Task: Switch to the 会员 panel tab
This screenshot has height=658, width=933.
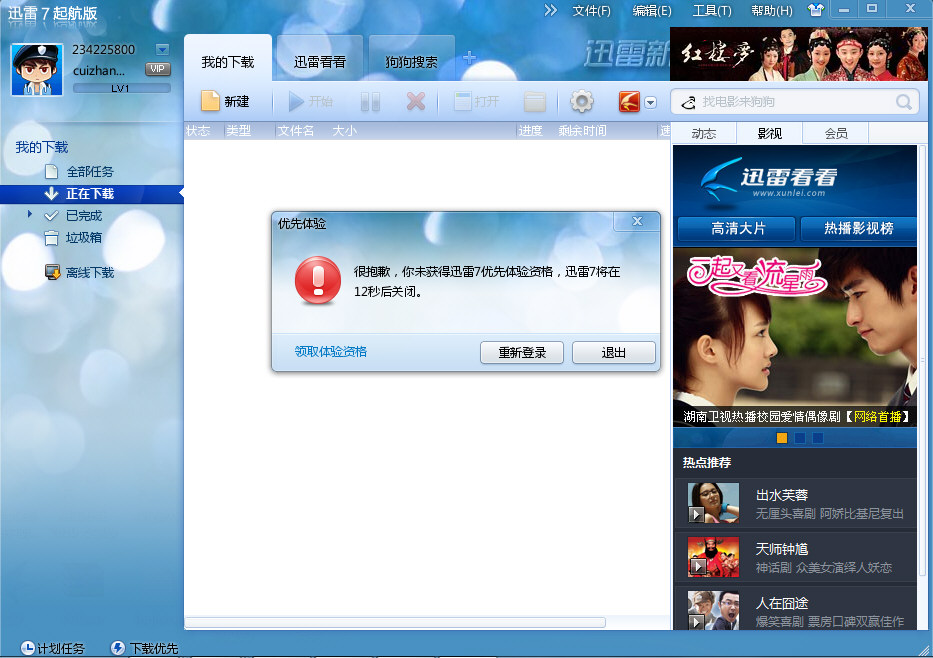Action: click(836, 133)
